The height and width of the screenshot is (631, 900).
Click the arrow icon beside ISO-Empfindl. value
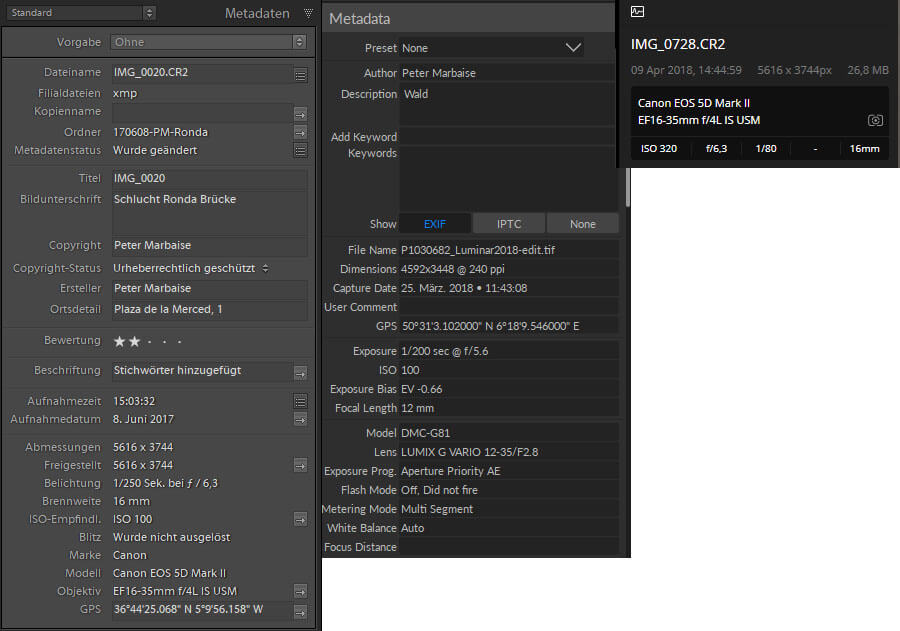tap(300, 520)
